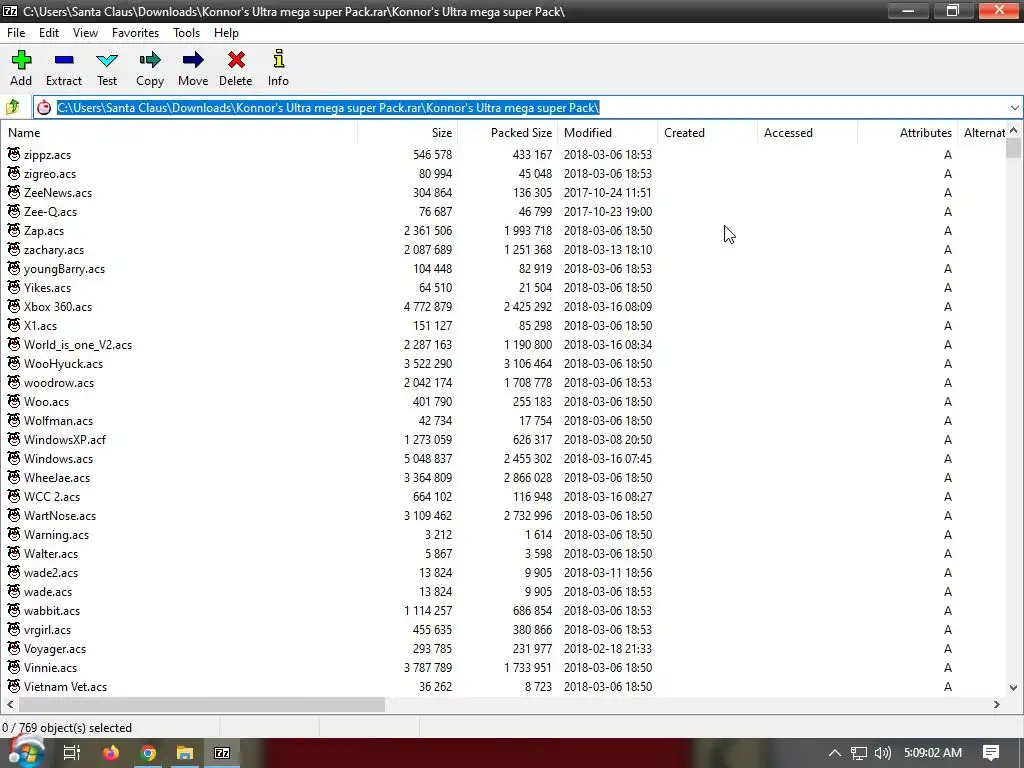Launch Chrome from the taskbar

pos(148,753)
